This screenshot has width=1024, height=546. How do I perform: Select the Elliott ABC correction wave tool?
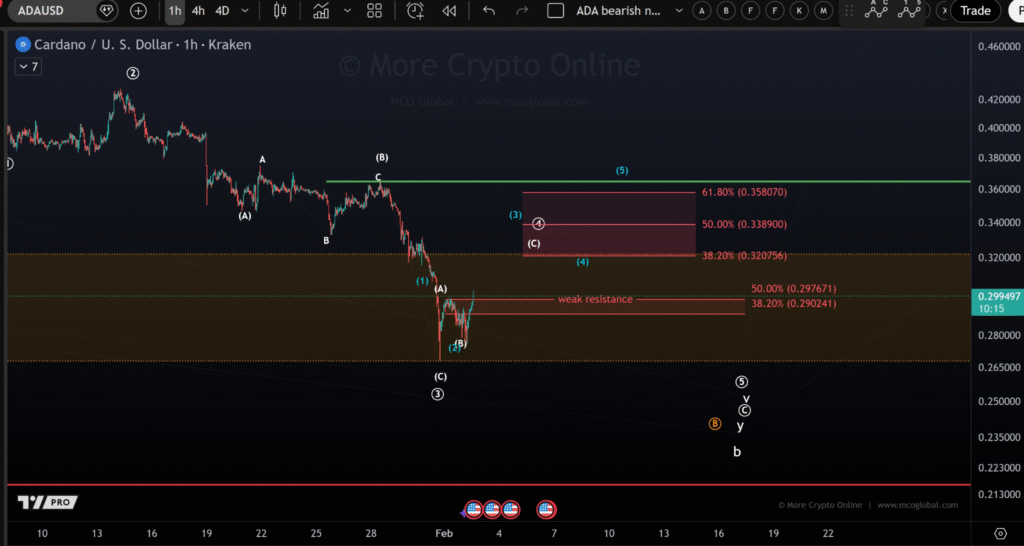(x=876, y=9)
